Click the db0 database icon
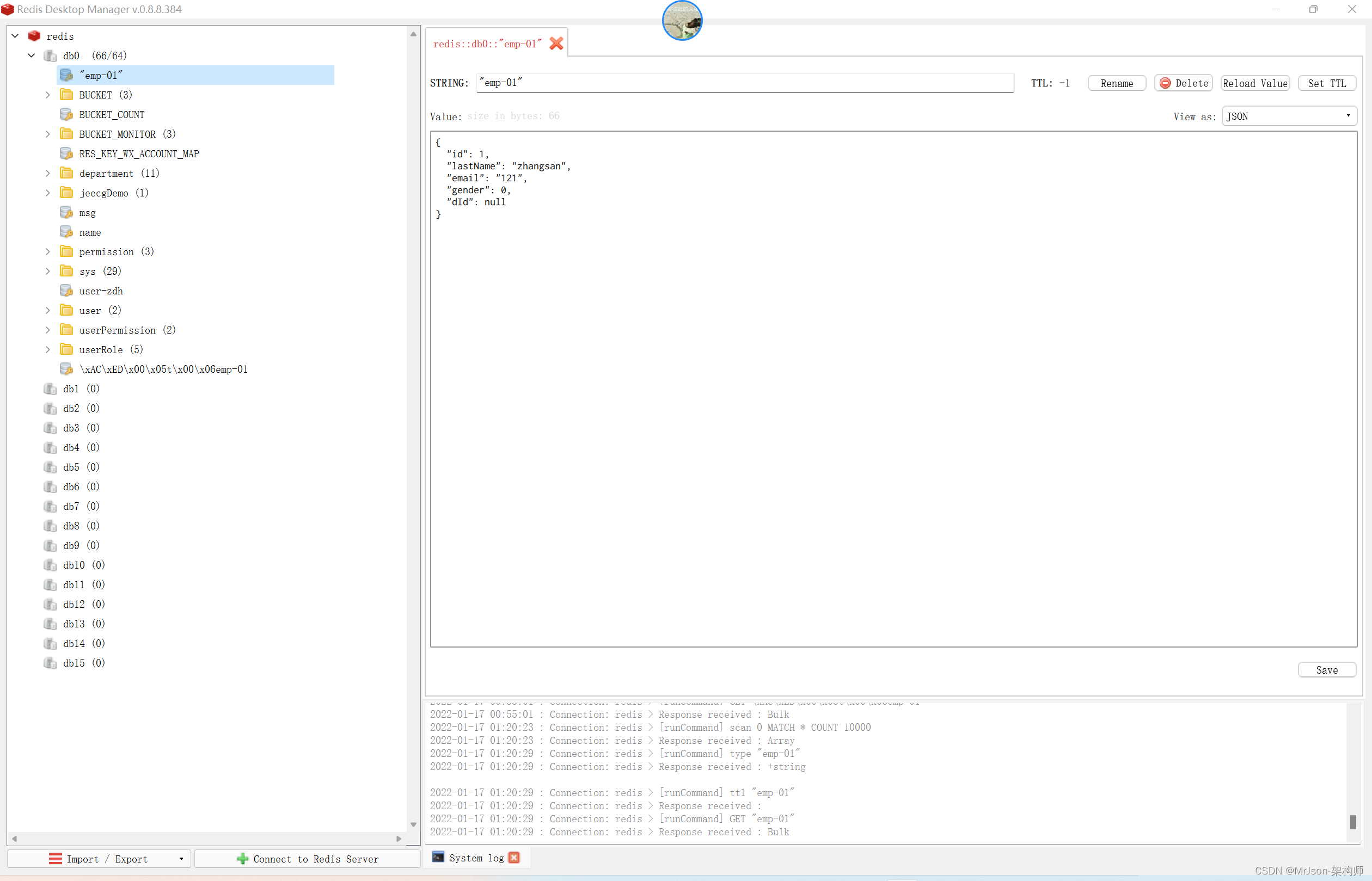This screenshot has height=881, width=1372. 51,56
